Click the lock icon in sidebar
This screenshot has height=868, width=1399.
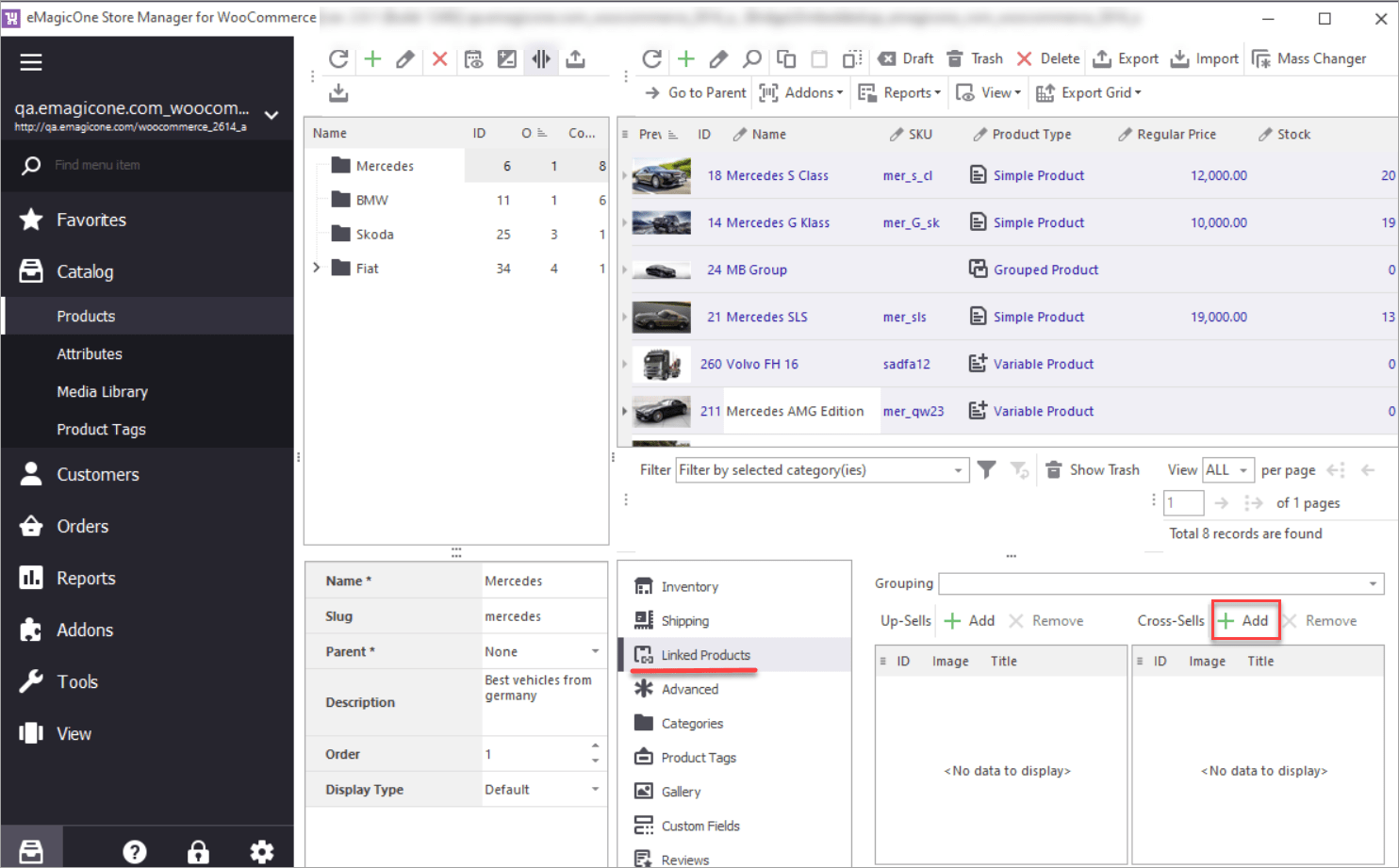tap(198, 852)
